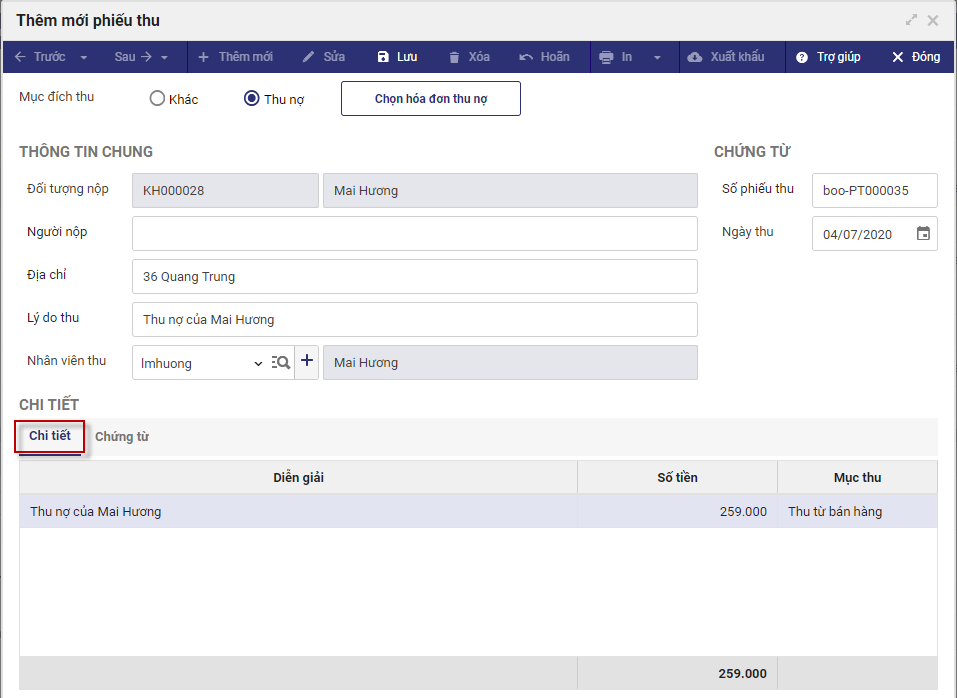Click the Ngày thu date field
Viewport: 957px width, 698px height.
pos(875,234)
